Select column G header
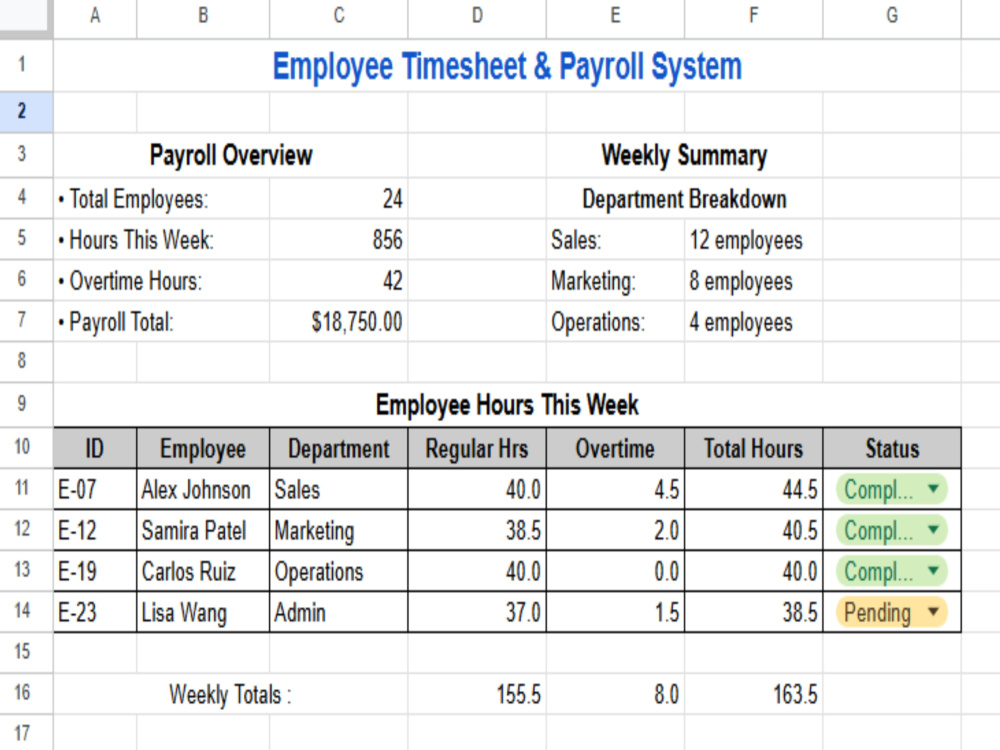Viewport: 1000px width, 750px height. click(892, 15)
